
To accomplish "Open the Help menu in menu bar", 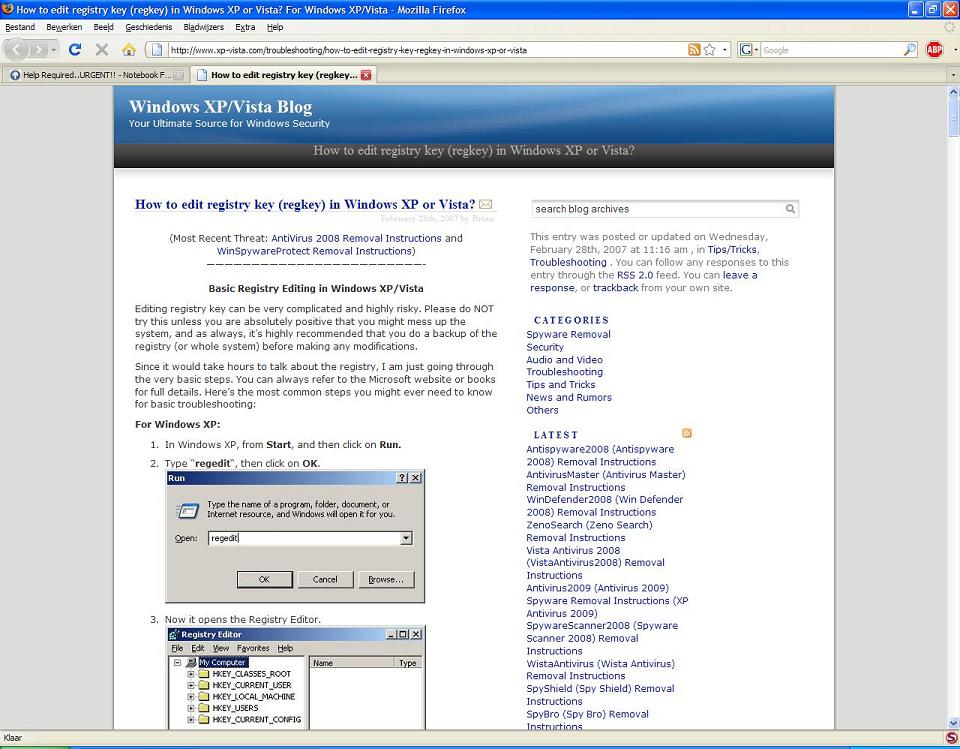I will 275,27.
